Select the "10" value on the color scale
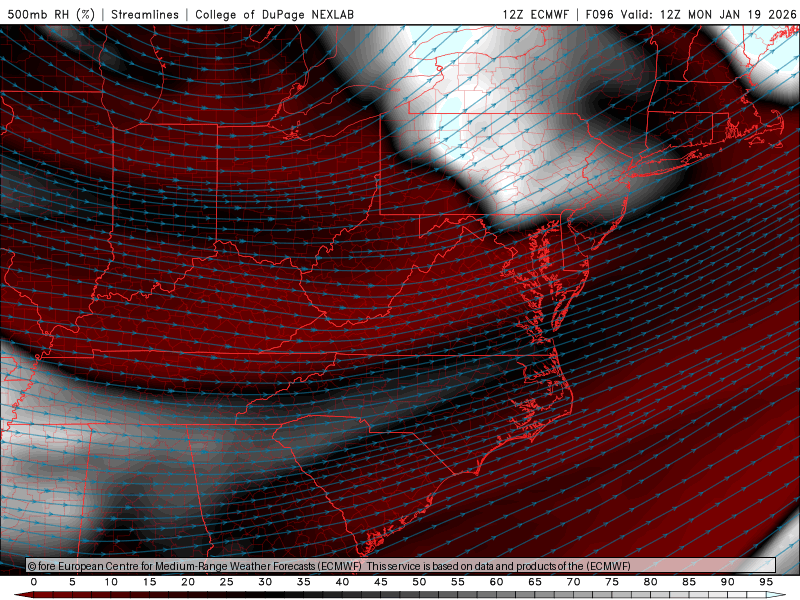The image size is (800, 600). click(111, 582)
